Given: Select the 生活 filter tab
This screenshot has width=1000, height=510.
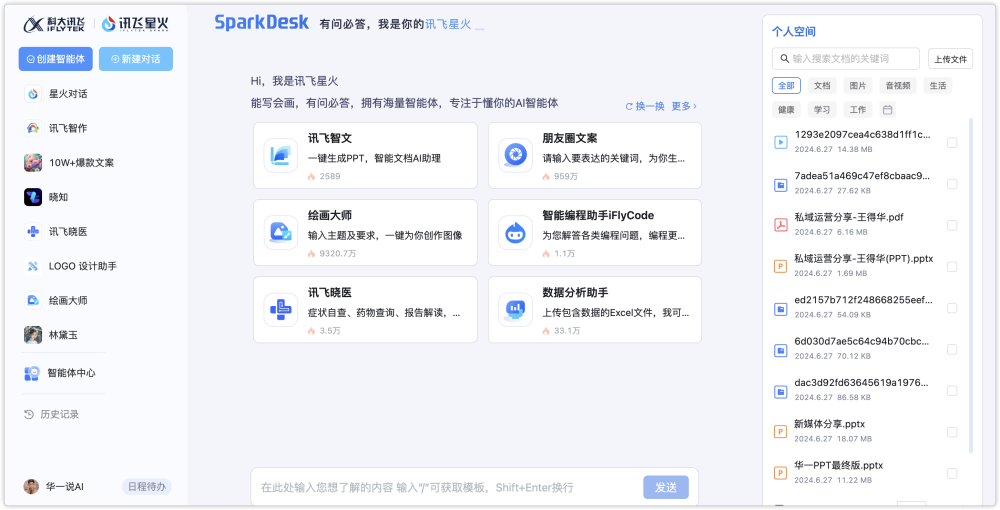Looking at the screenshot, I should click(x=938, y=85).
